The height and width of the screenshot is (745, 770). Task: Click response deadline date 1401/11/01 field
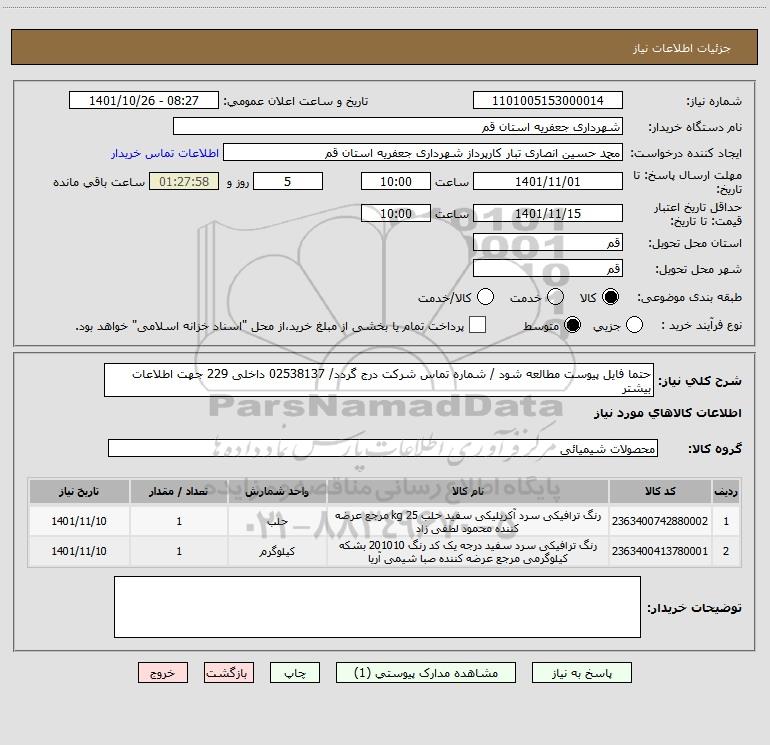pyautogui.click(x=548, y=181)
